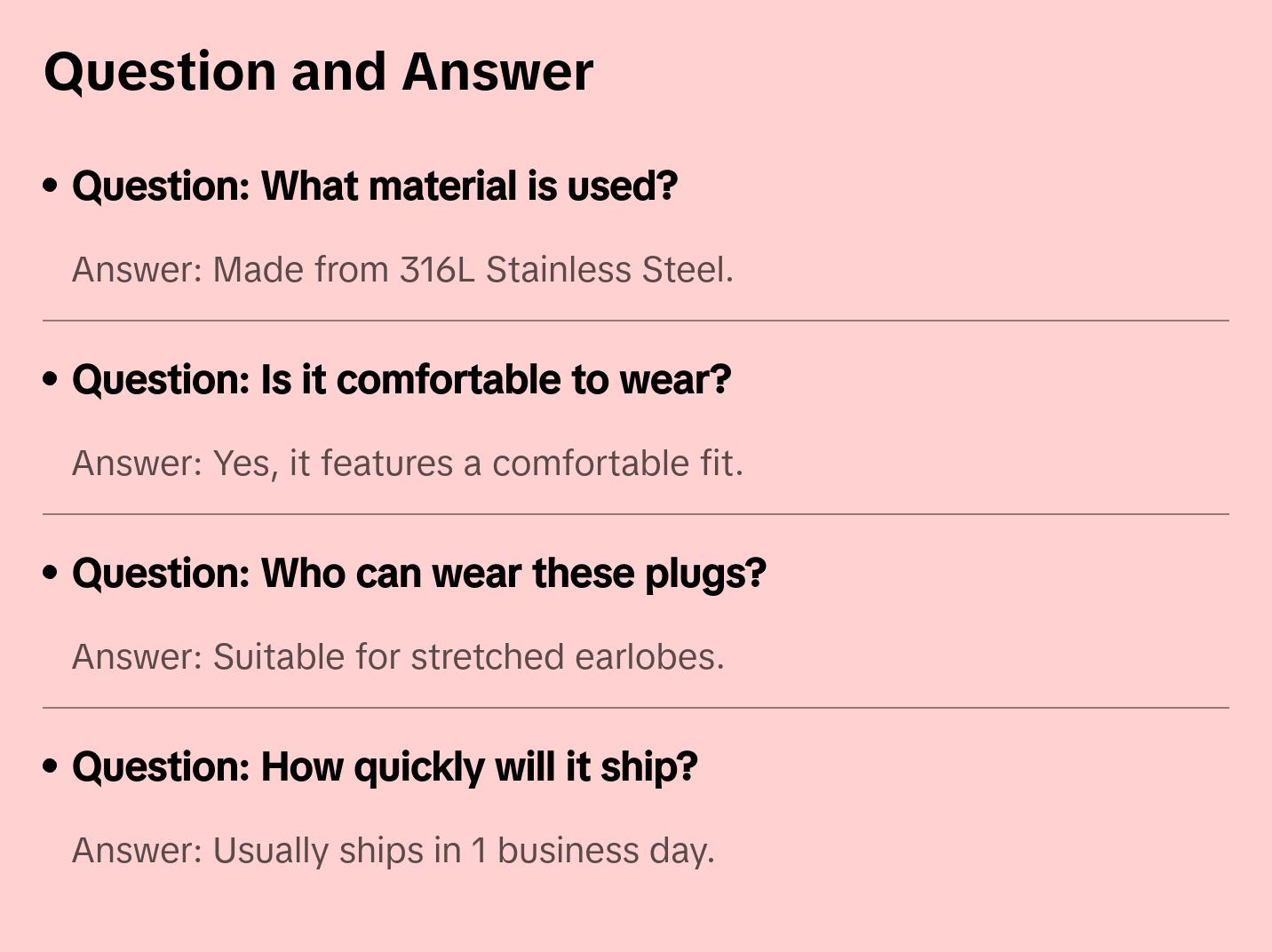Image resolution: width=1272 pixels, height=952 pixels.
Task: Click the "Question and Answer" heading
Action: point(318,71)
